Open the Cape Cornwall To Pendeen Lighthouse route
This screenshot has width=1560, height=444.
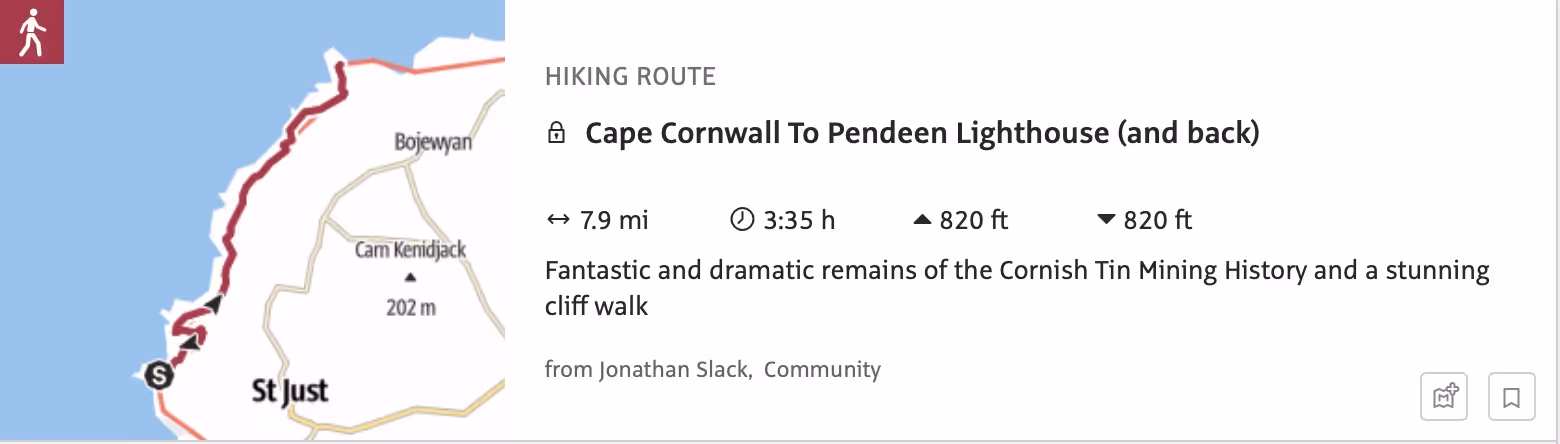(921, 133)
